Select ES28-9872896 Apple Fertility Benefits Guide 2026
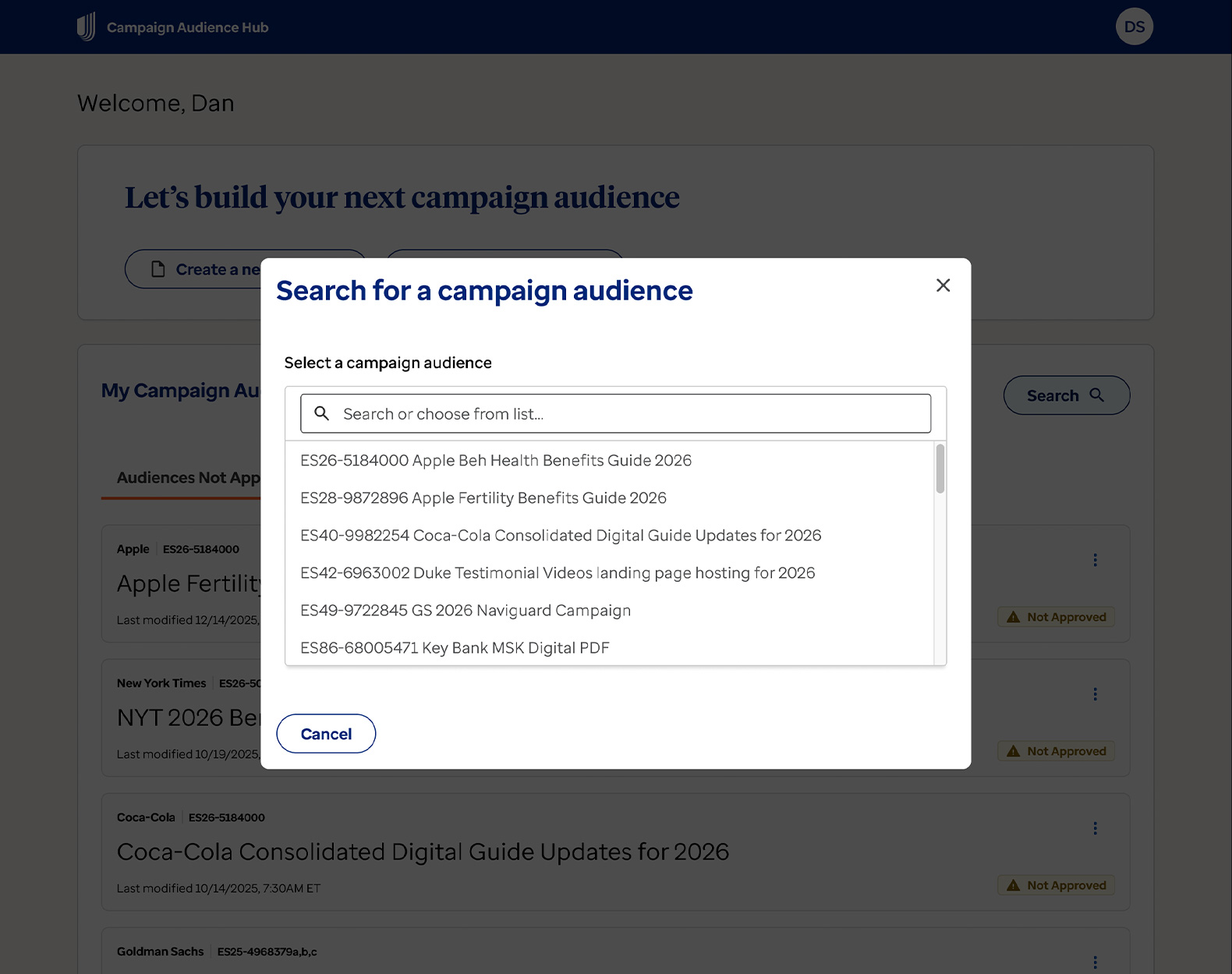 609,498
